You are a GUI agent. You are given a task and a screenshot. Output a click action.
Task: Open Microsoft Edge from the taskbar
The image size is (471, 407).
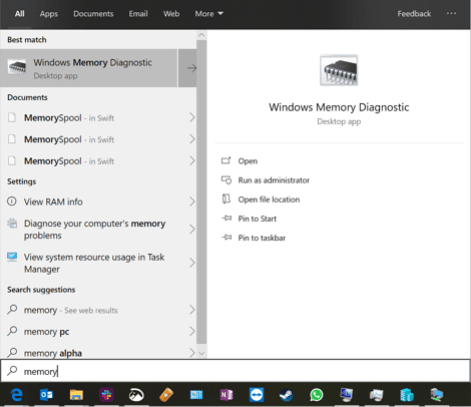coord(16,395)
